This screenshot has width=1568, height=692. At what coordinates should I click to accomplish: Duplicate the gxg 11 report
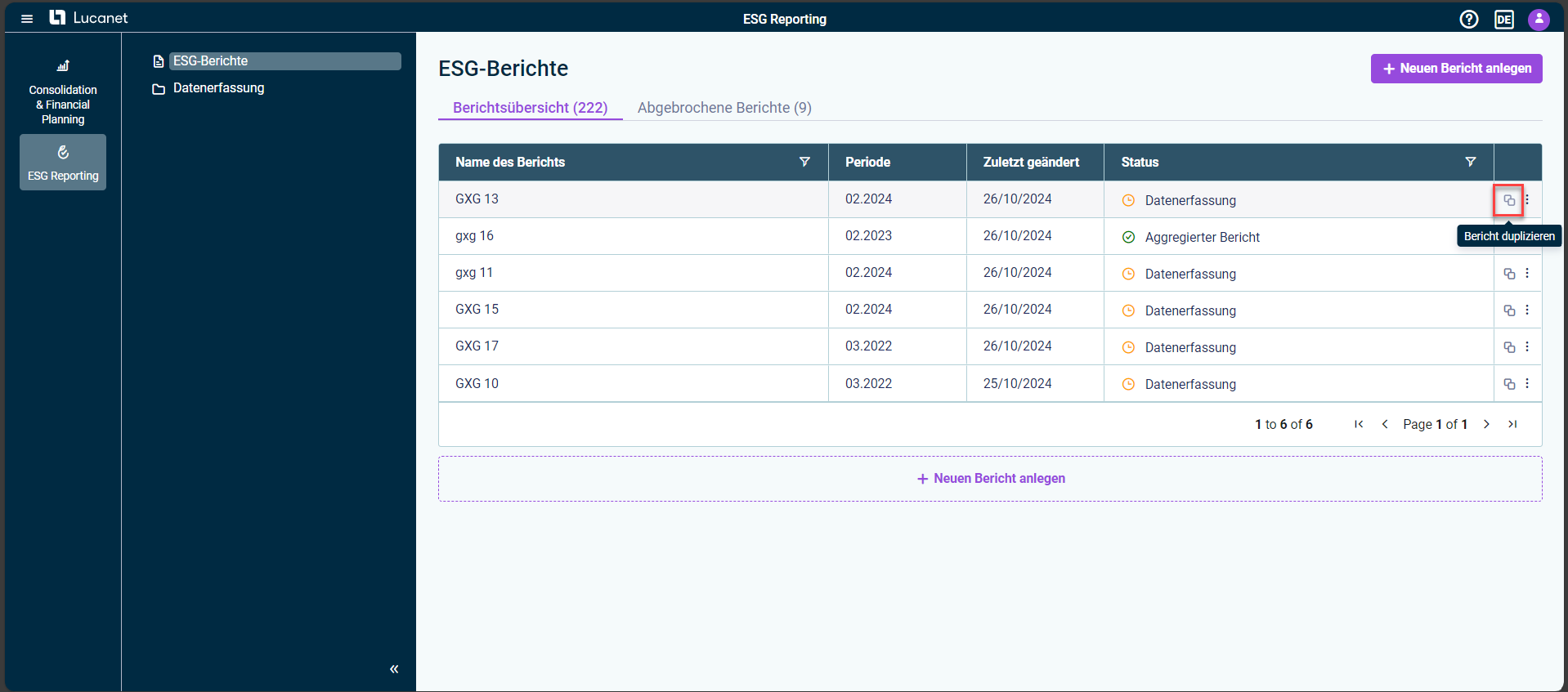click(x=1509, y=274)
